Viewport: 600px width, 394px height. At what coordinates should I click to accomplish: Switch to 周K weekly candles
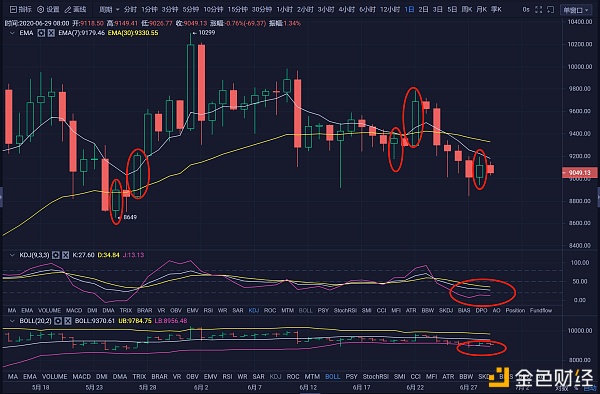(467, 9)
